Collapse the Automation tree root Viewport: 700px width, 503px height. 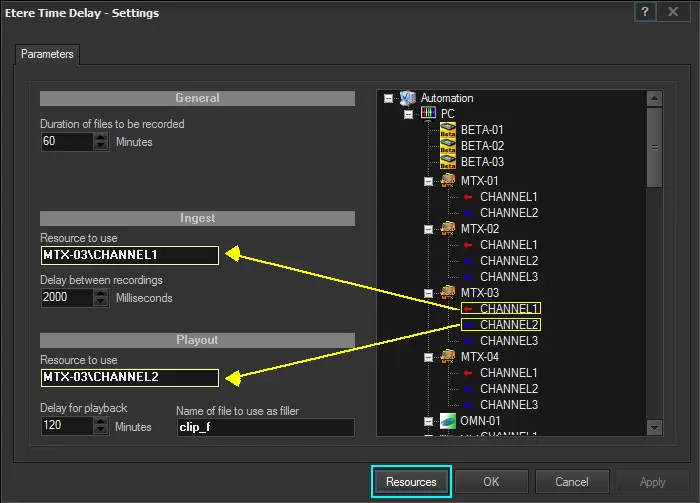coord(388,98)
